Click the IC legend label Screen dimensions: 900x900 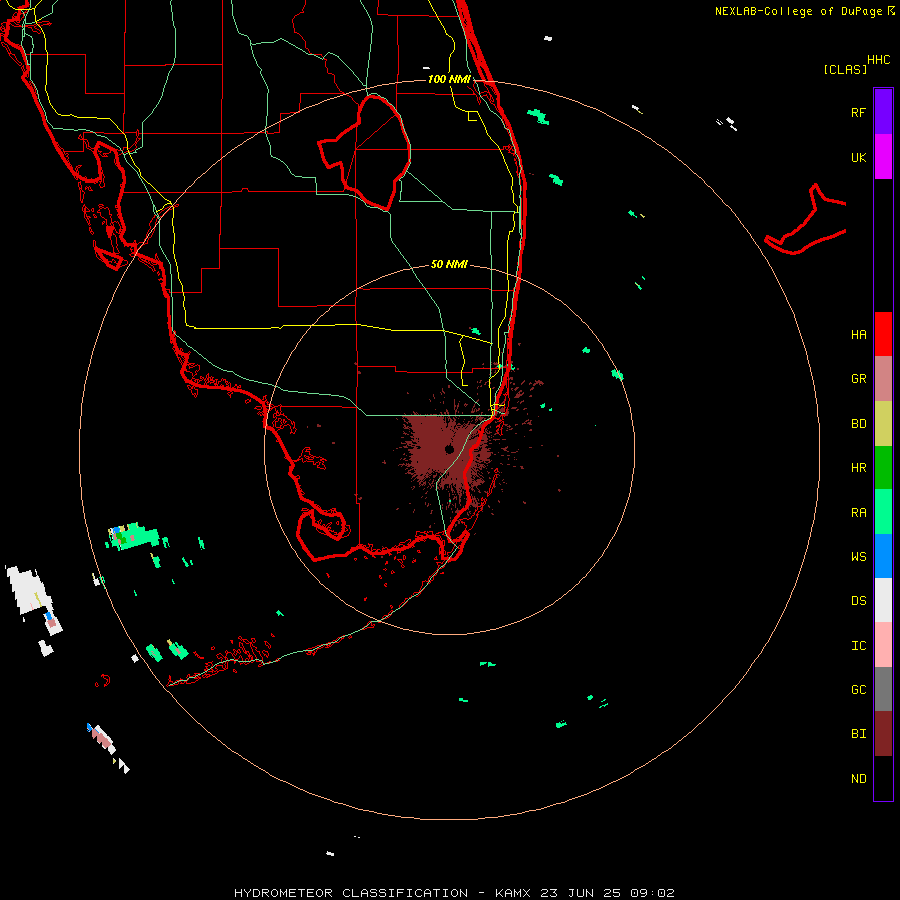858,646
